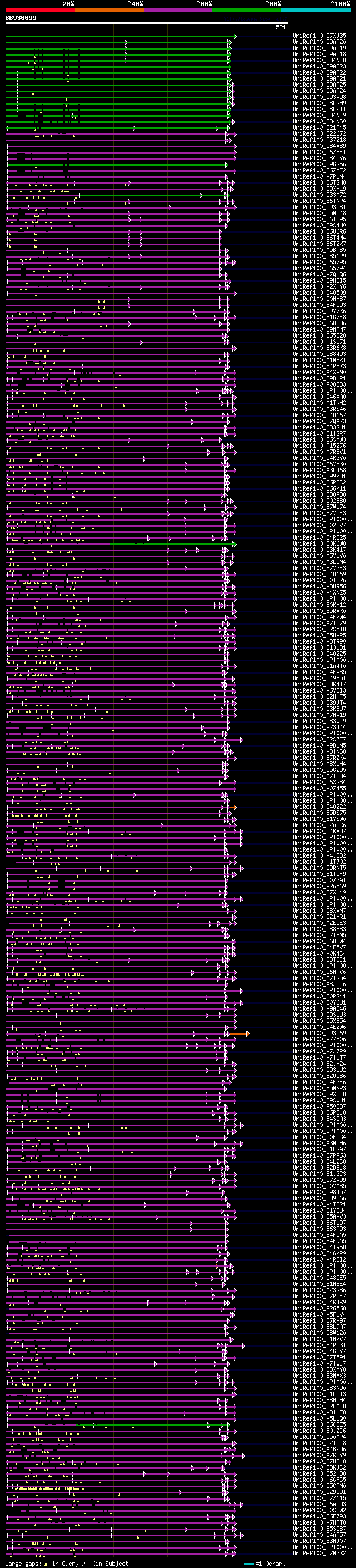Pick hit UniRef100_A5BTS5
Image resolution: width=356 pixels, height=1568 pixels.
tap(319, 250)
